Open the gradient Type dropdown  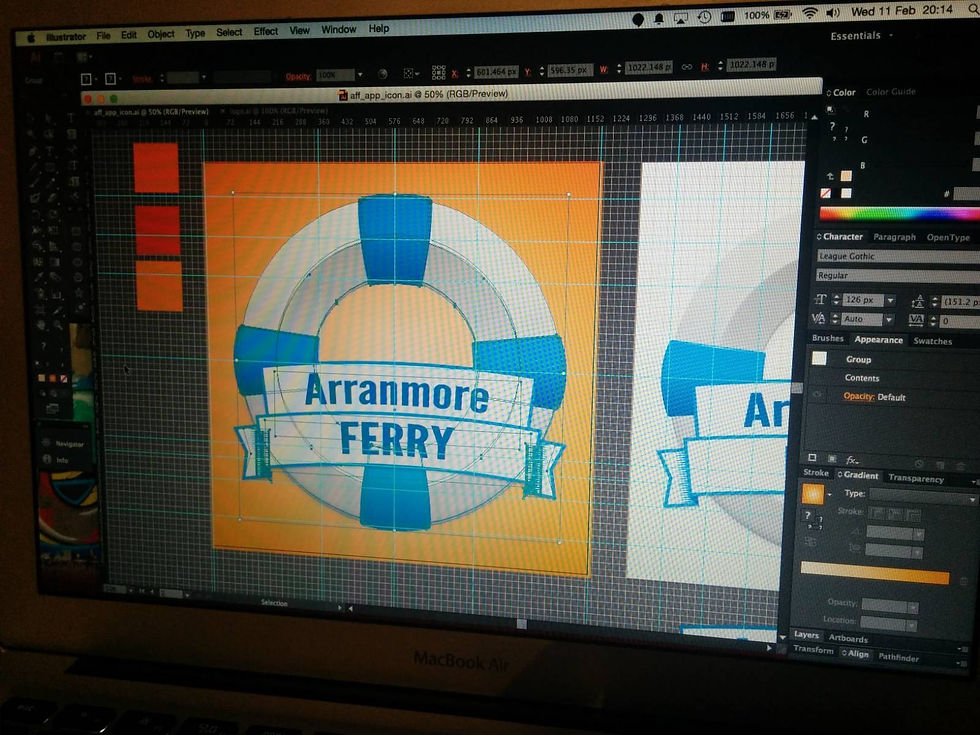click(922, 496)
